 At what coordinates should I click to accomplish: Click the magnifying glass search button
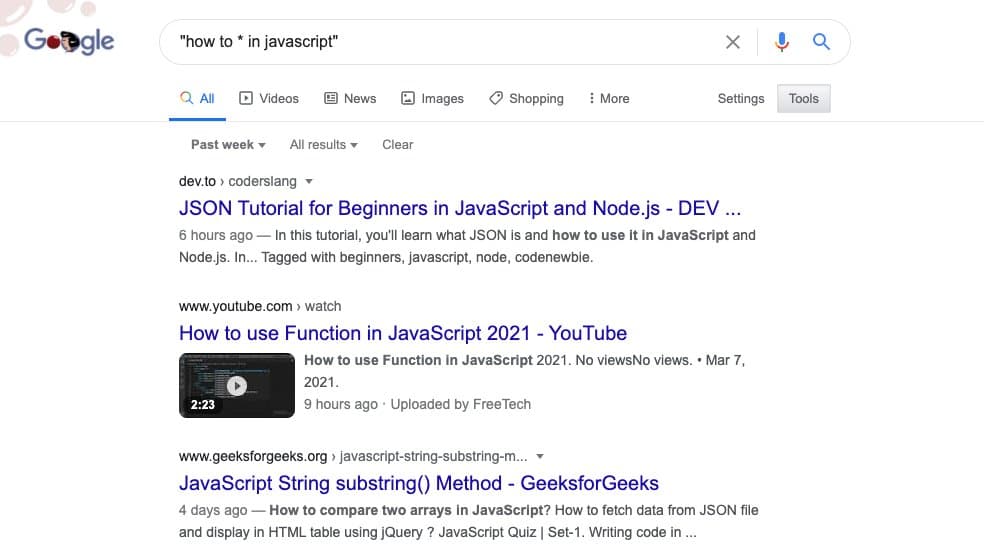[821, 42]
